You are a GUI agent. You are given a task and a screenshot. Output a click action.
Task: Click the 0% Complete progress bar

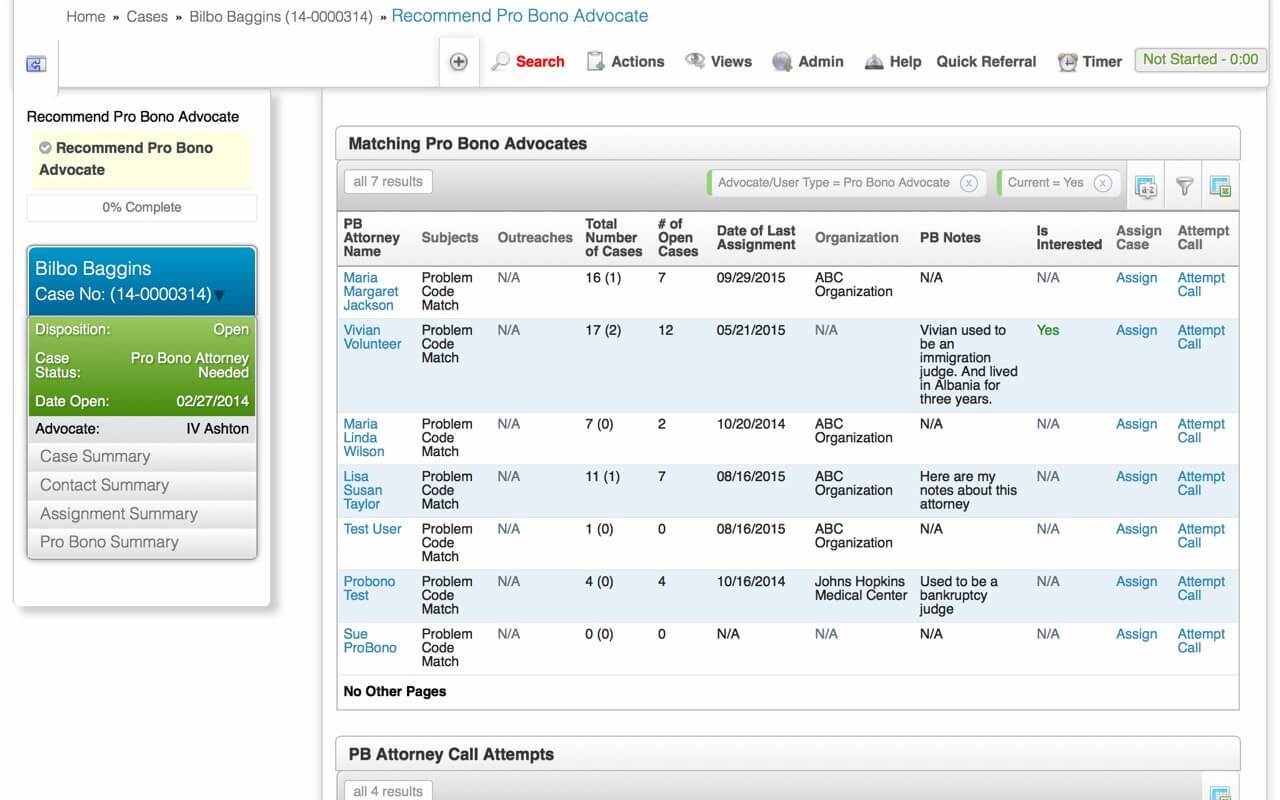click(141, 207)
